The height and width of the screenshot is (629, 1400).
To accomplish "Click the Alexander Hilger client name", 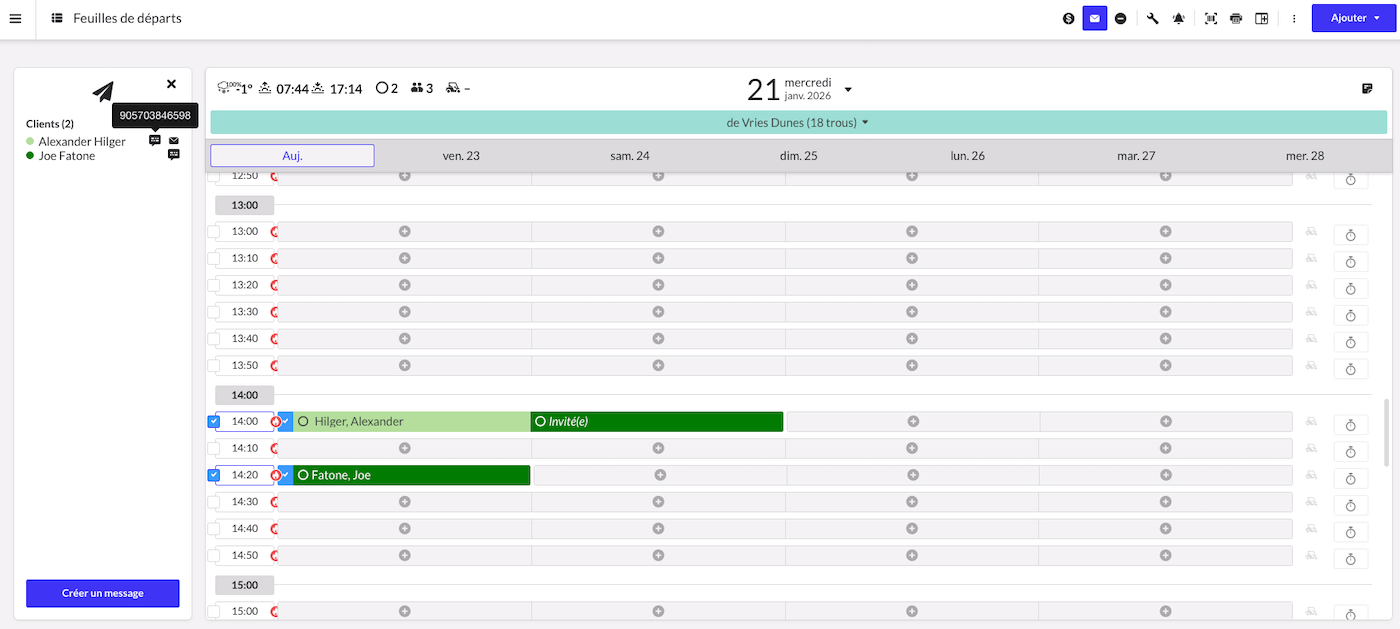I will tap(82, 141).
